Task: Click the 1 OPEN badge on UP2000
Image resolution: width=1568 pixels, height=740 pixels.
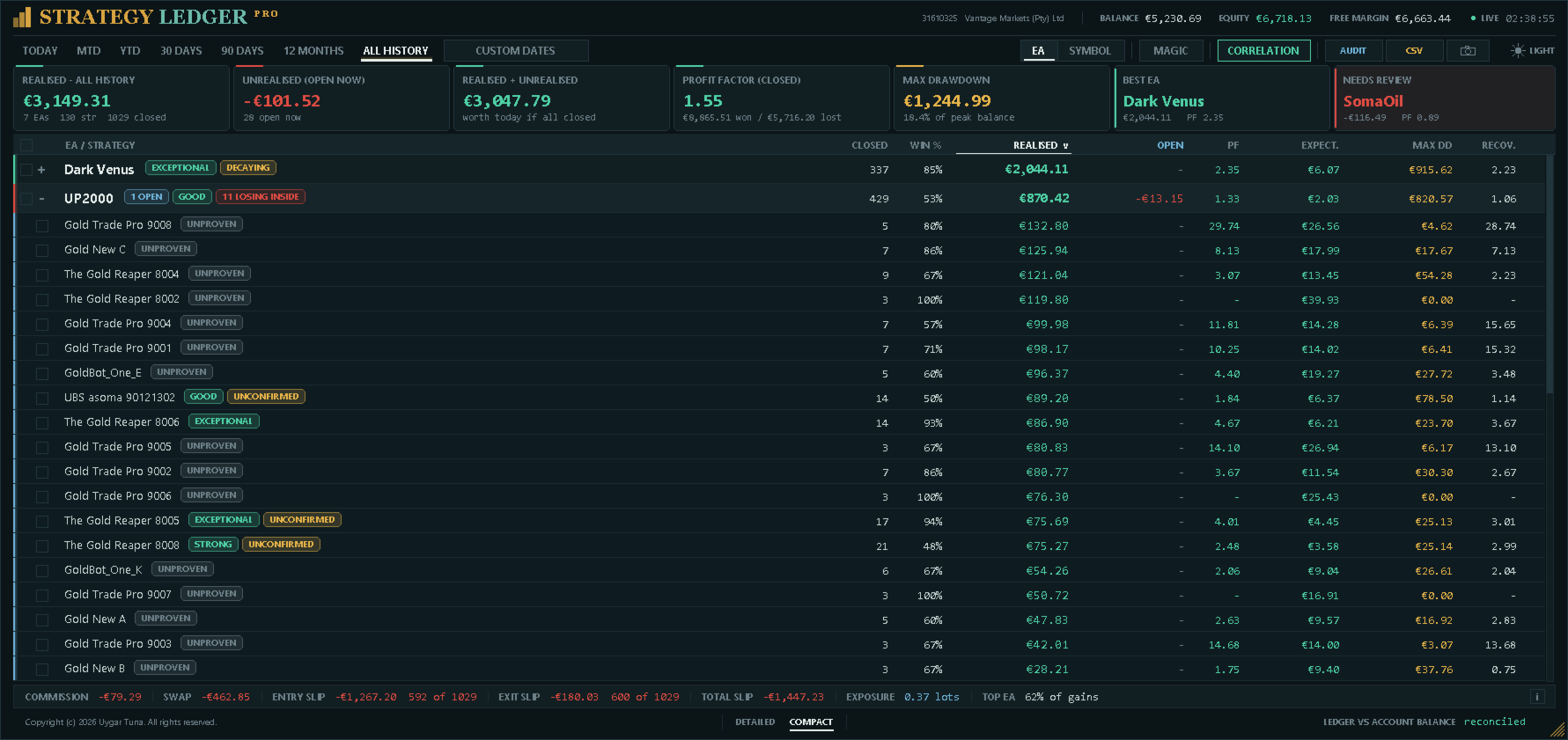Action: 146,197
